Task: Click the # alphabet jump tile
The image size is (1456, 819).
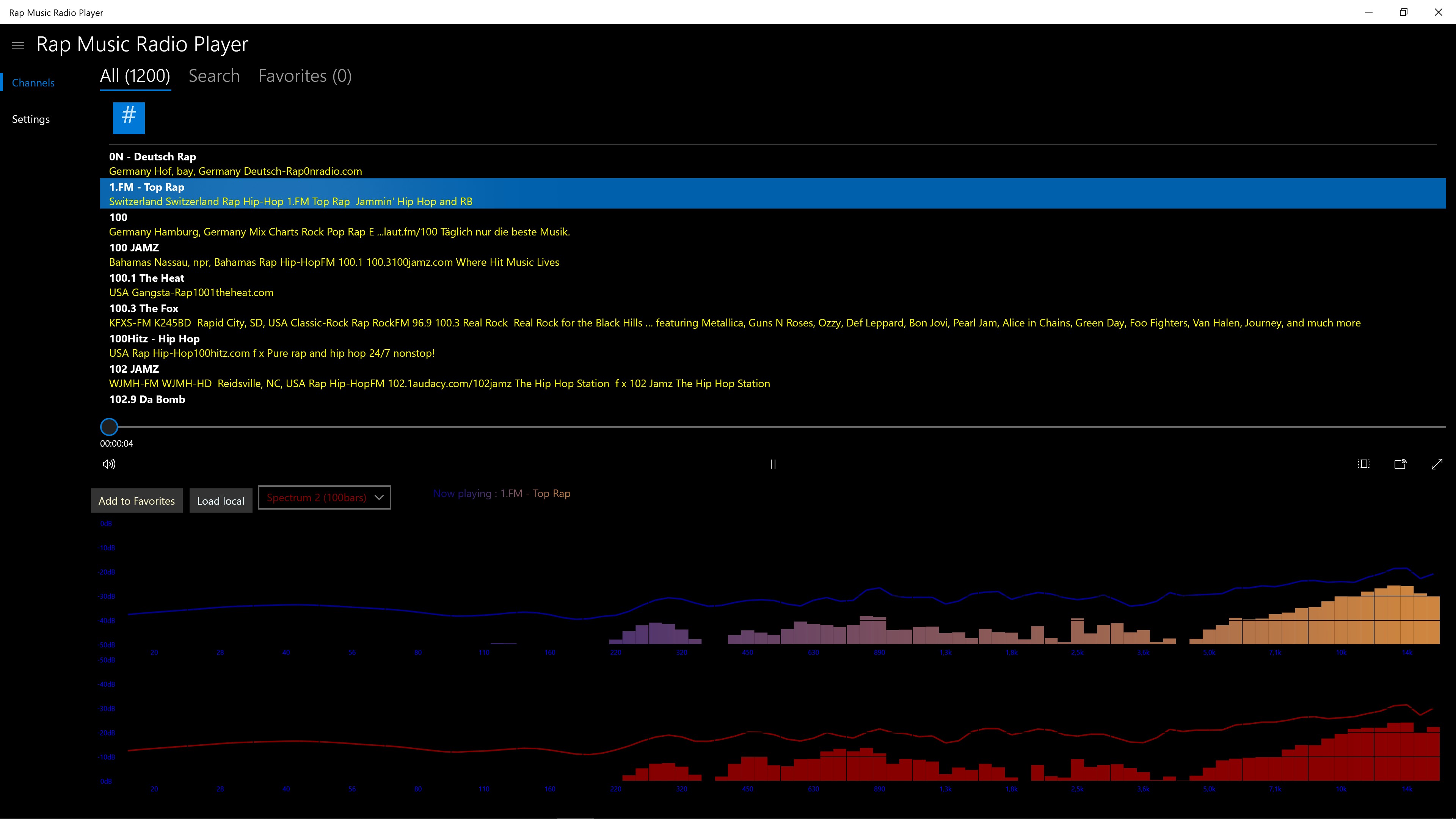Action: pyautogui.click(x=129, y=118)
